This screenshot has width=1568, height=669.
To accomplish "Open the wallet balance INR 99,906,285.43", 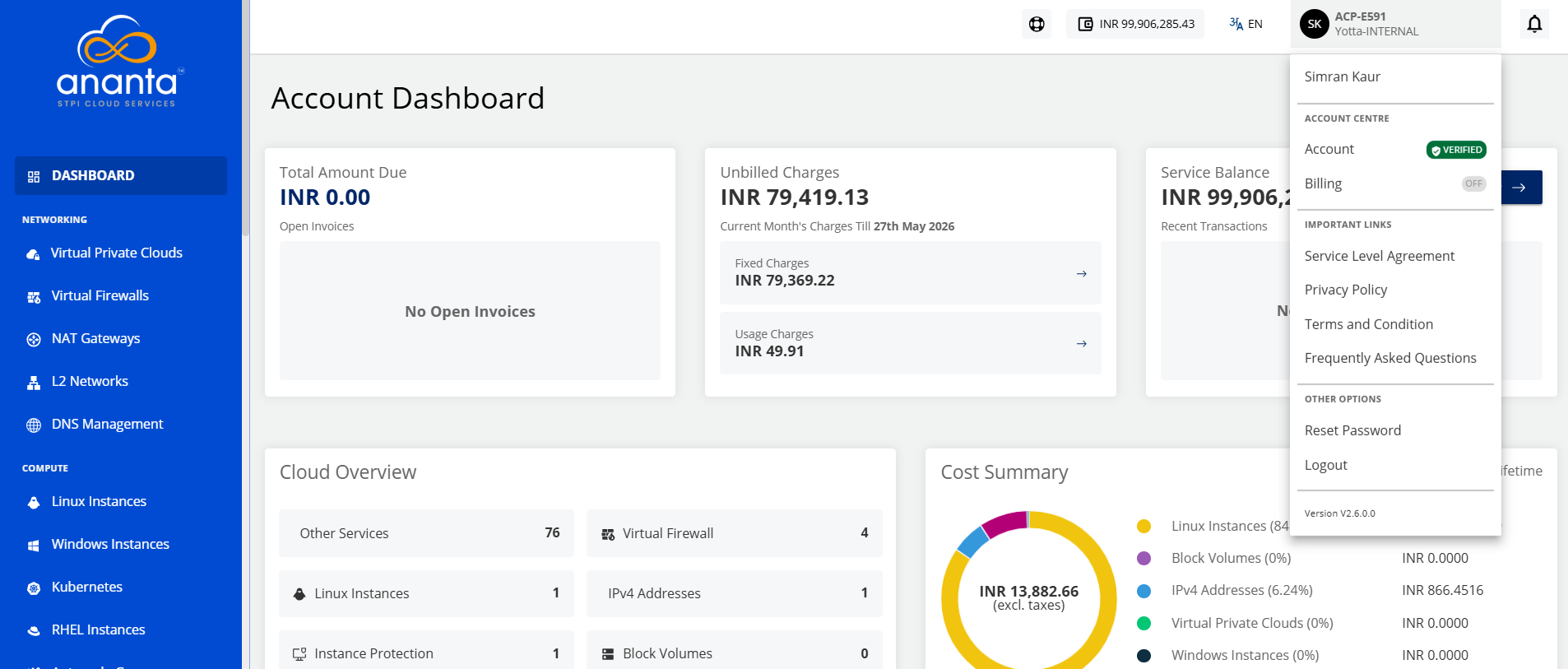I will click(1135, 24).
